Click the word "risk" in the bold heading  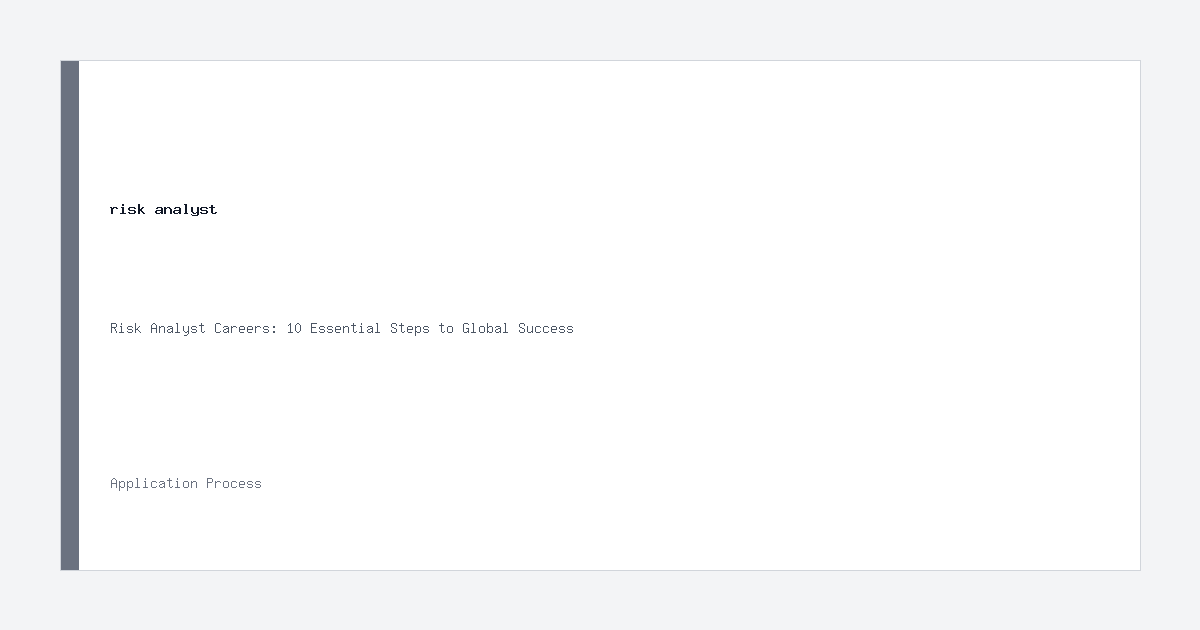coord(127,210)
